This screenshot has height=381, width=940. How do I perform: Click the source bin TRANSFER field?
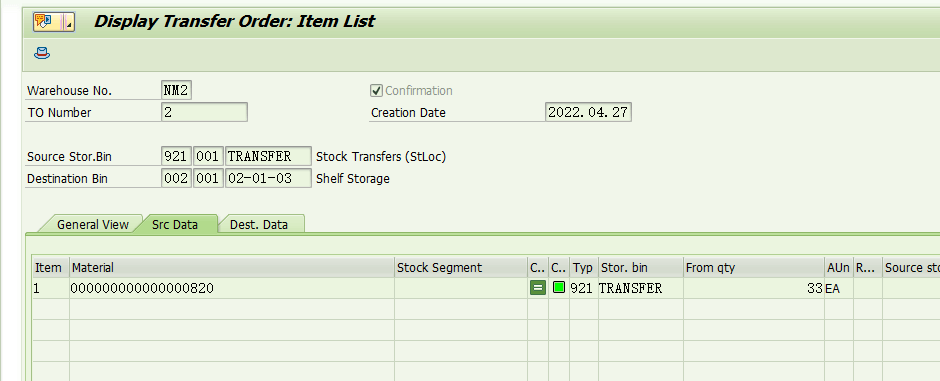coord(269,156)
